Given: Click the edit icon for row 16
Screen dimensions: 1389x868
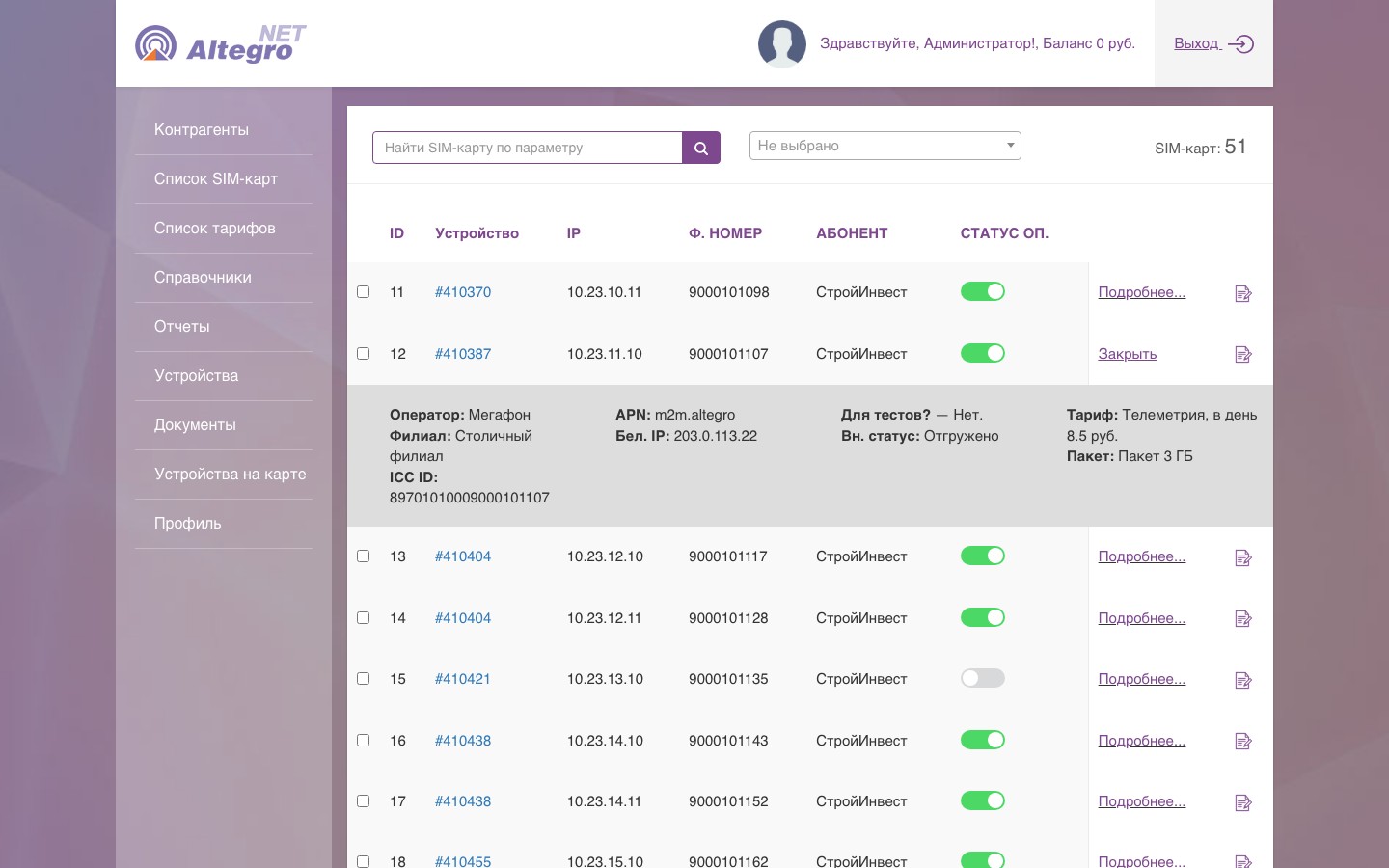Looking at the screenshot, I should 1243,741.
